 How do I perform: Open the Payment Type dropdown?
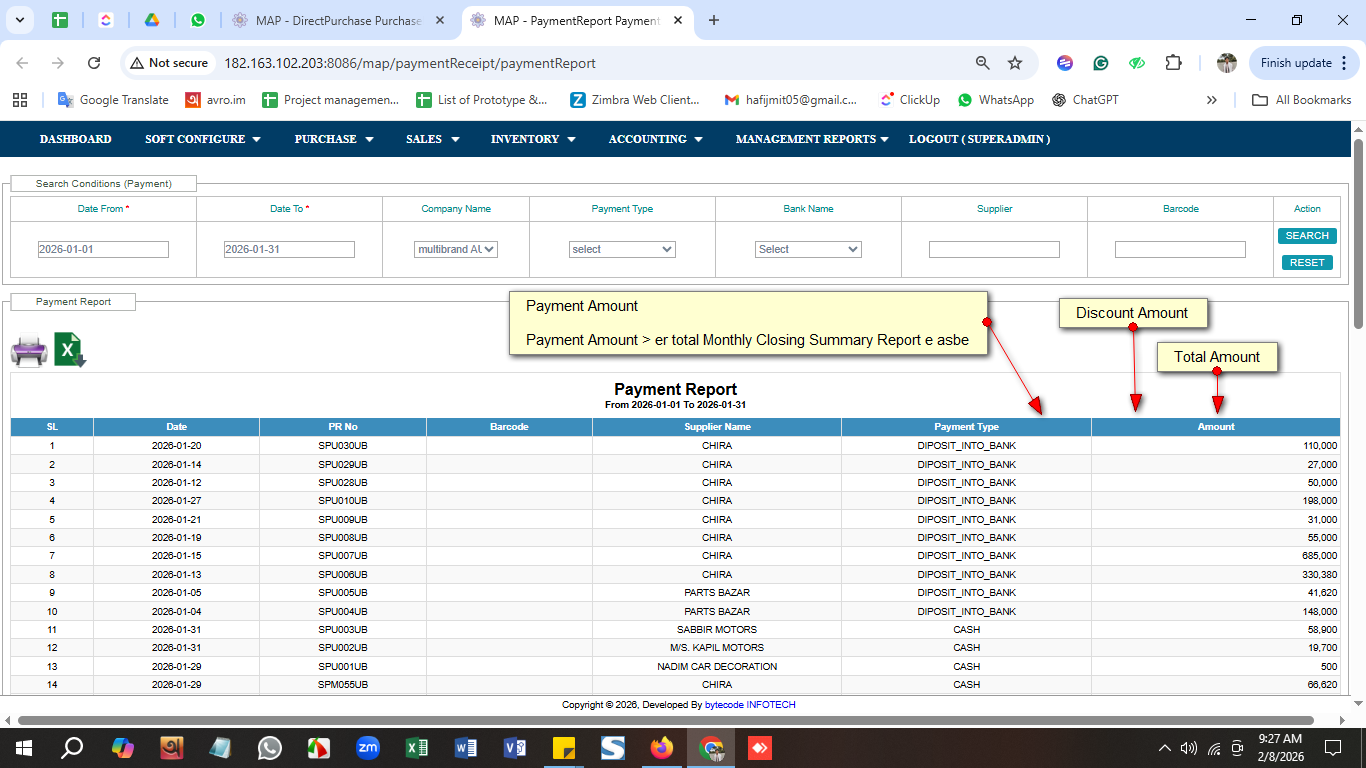point(622,249)
